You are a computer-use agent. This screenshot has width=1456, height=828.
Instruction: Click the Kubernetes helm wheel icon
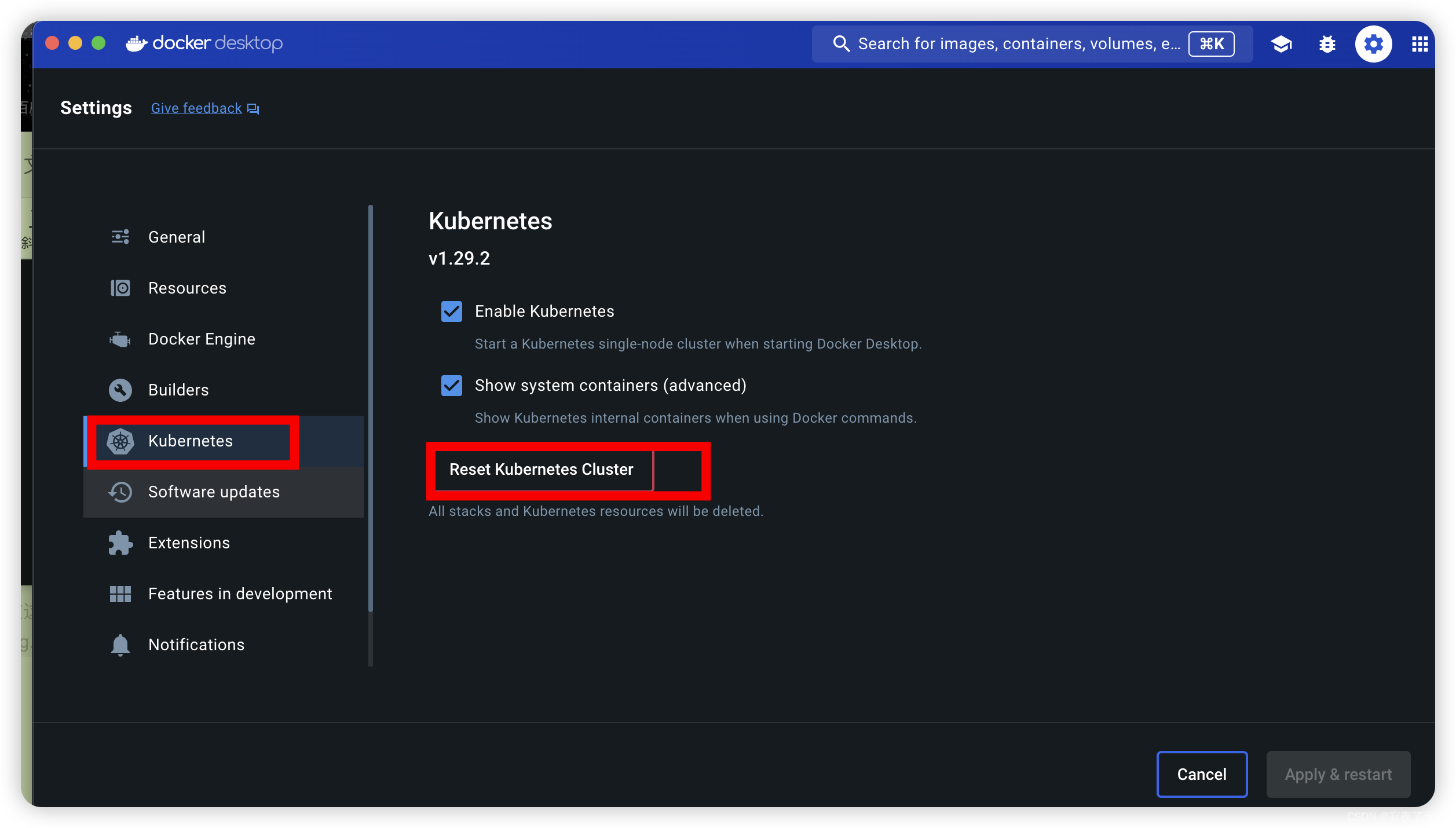120,441
